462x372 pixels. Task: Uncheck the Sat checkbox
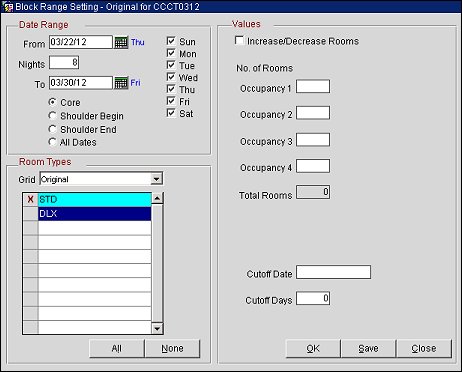pos(171,113)
